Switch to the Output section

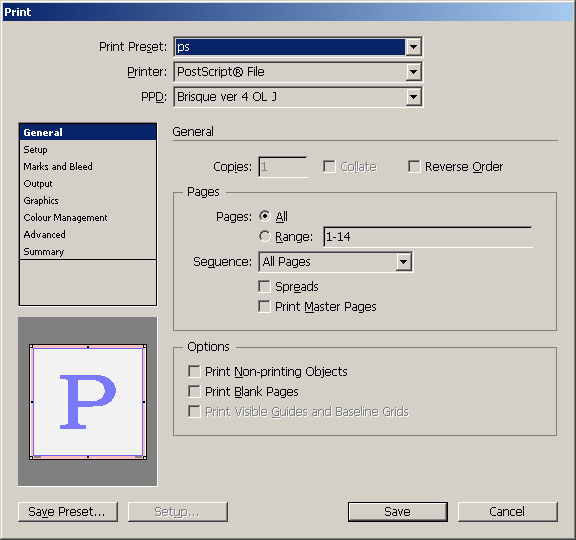[88, 183]
